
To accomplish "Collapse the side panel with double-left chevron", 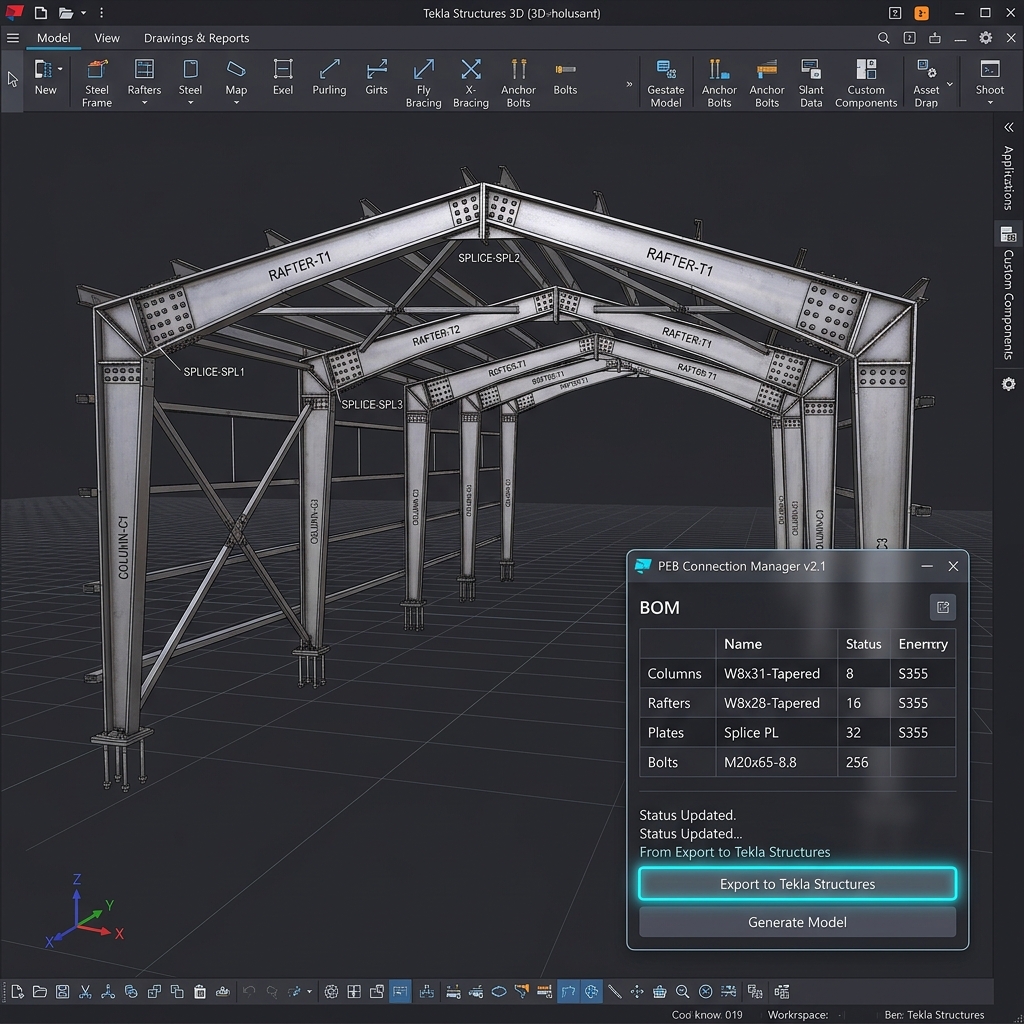I will pos(1008,127).
